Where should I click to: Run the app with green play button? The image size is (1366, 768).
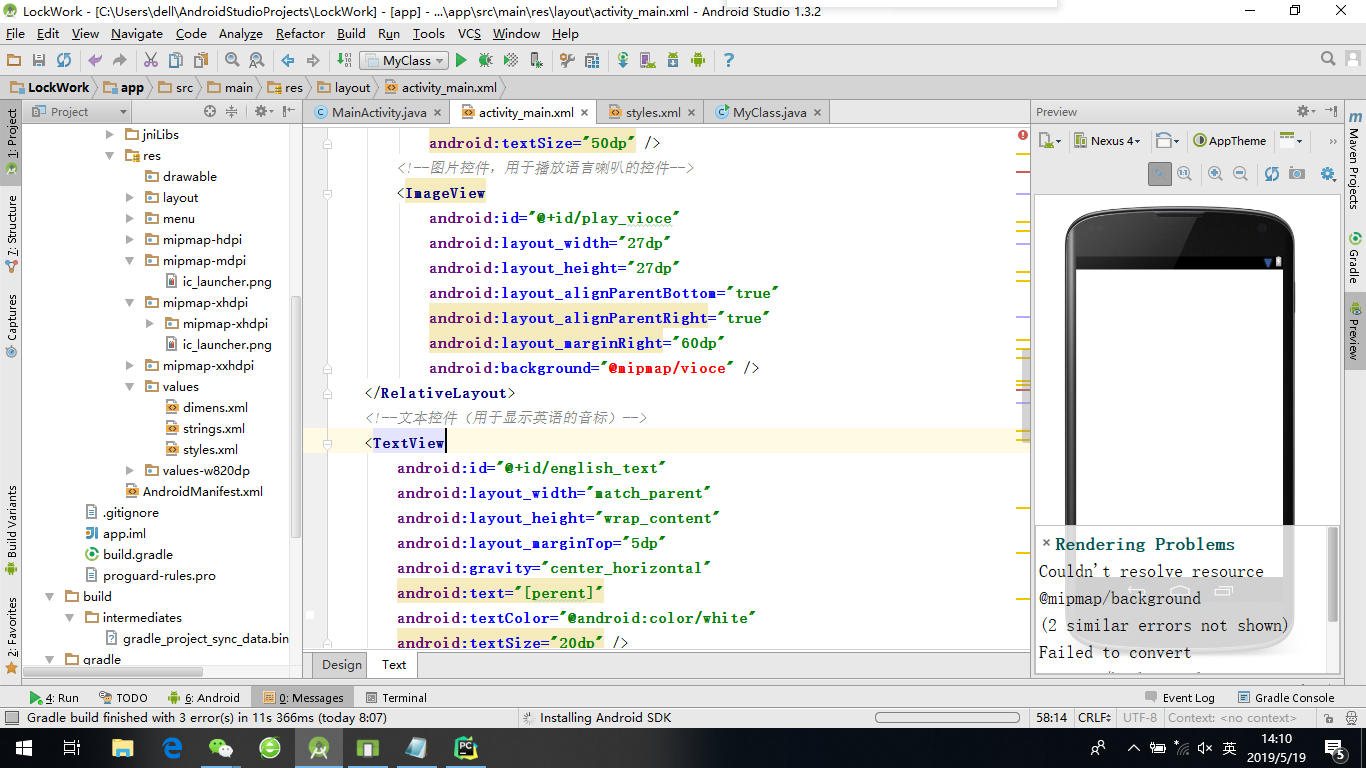[x=461, y=60]
